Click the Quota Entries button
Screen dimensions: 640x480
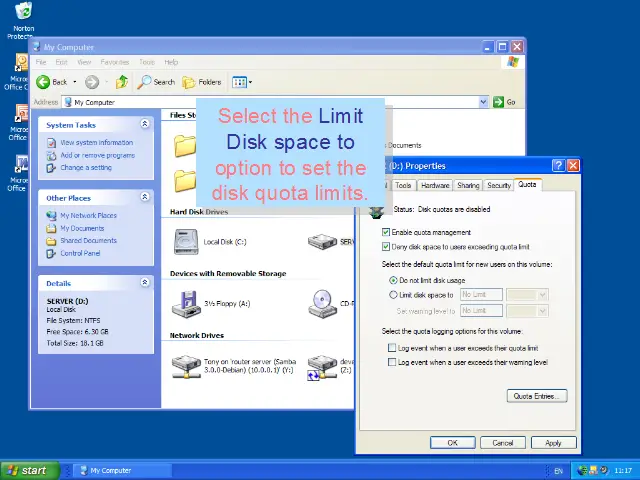(537, 396)
